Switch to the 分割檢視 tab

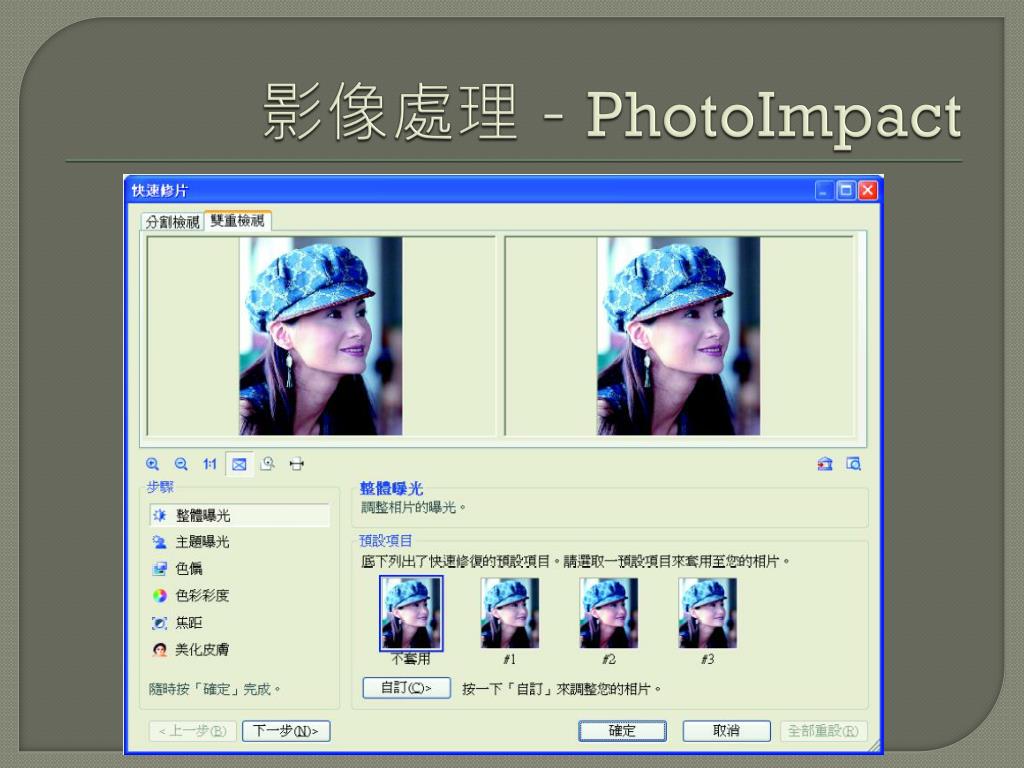coord(172,222)
